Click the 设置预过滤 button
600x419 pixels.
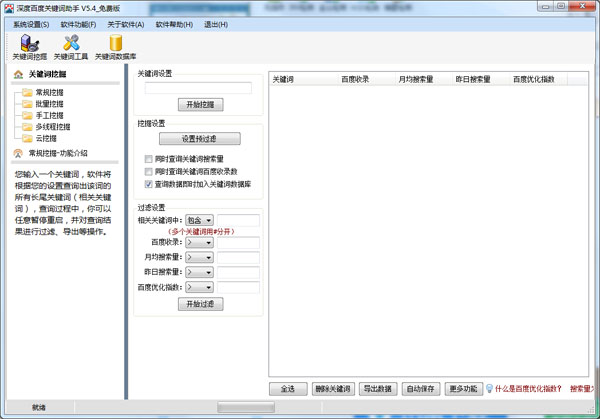pos(200,139)
